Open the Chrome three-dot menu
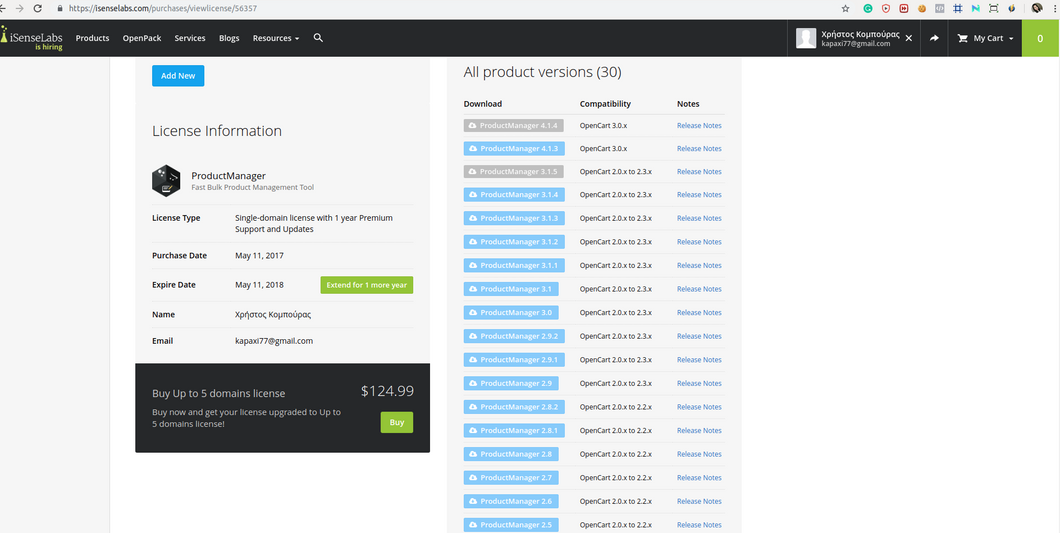The height and width of the screenshot is (533, 1060). point(1054,8)
